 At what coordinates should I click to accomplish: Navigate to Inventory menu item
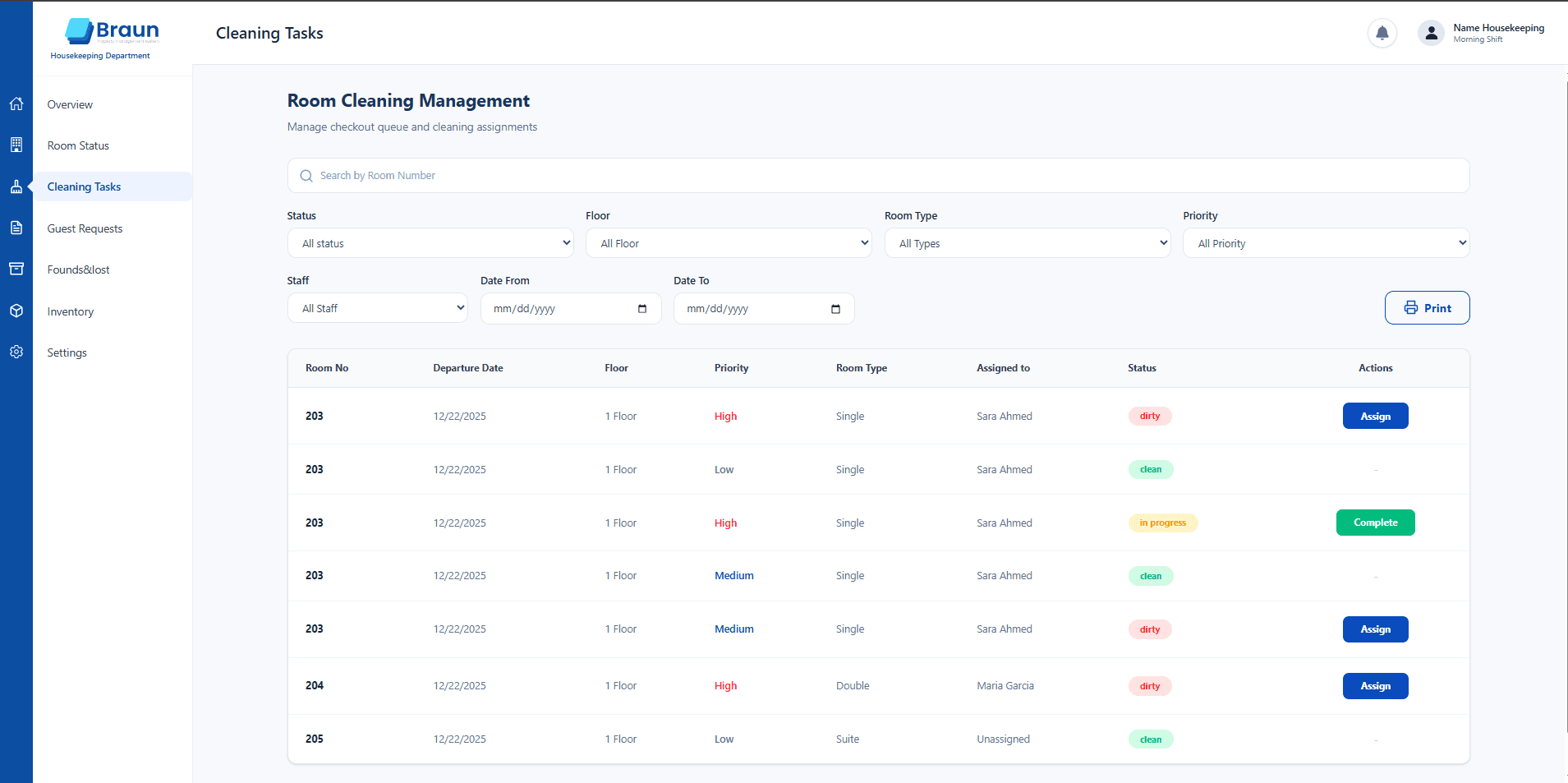point(71,311)
